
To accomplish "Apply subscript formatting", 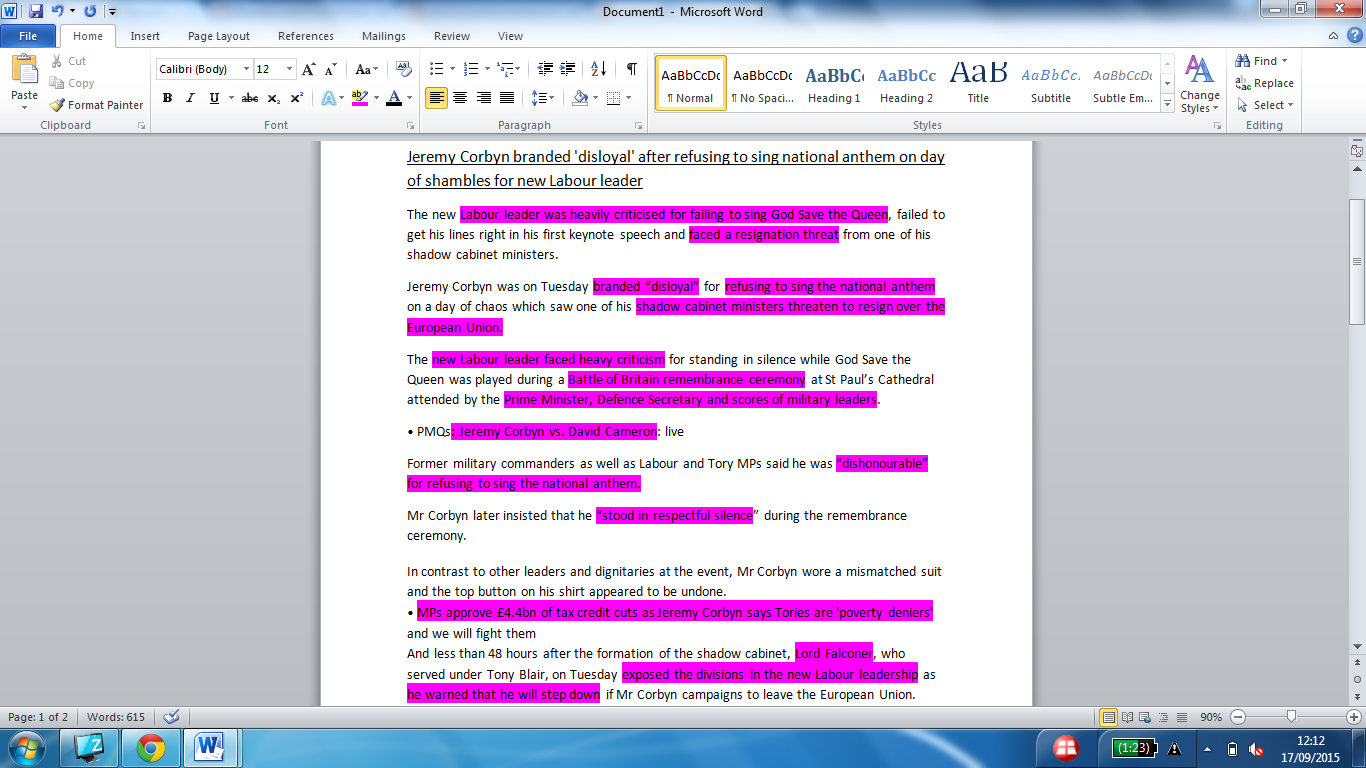I will pyautogui.click(x=274, y=98).
